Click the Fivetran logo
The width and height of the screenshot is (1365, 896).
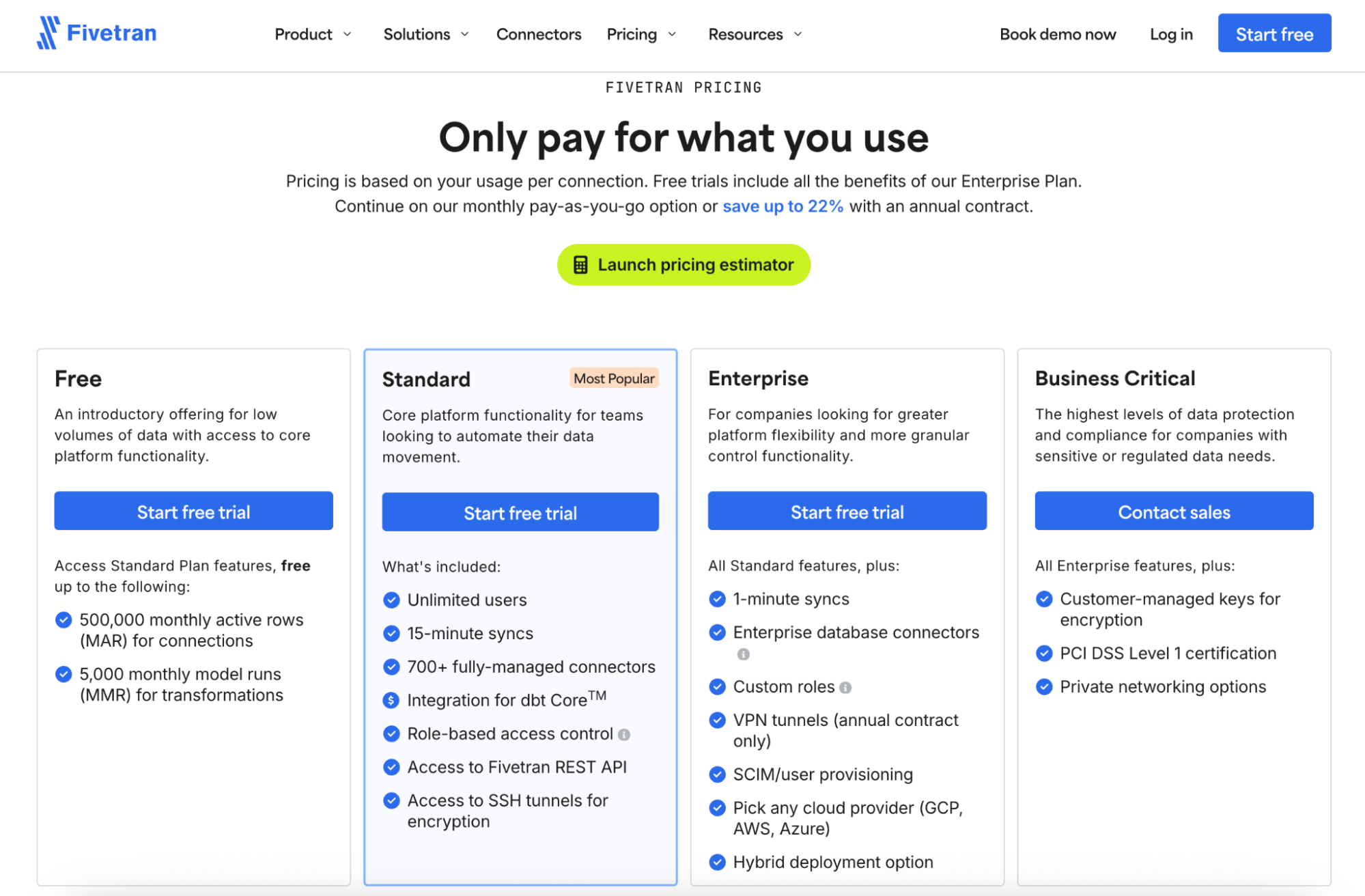pyautogui.click(x=96, y=33)
